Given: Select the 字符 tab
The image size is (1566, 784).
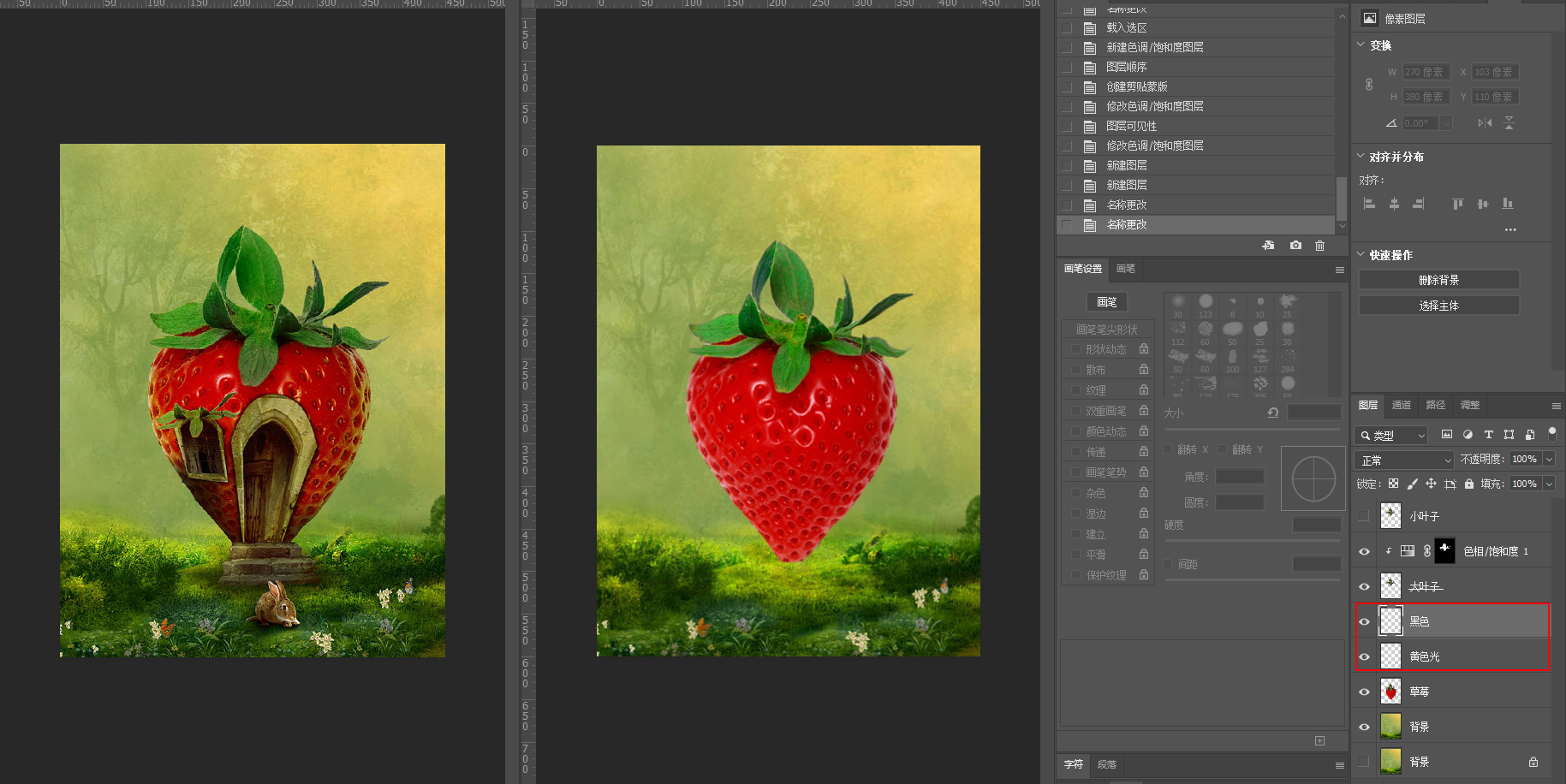Looking at the screenshot, I should [1074, 764].
